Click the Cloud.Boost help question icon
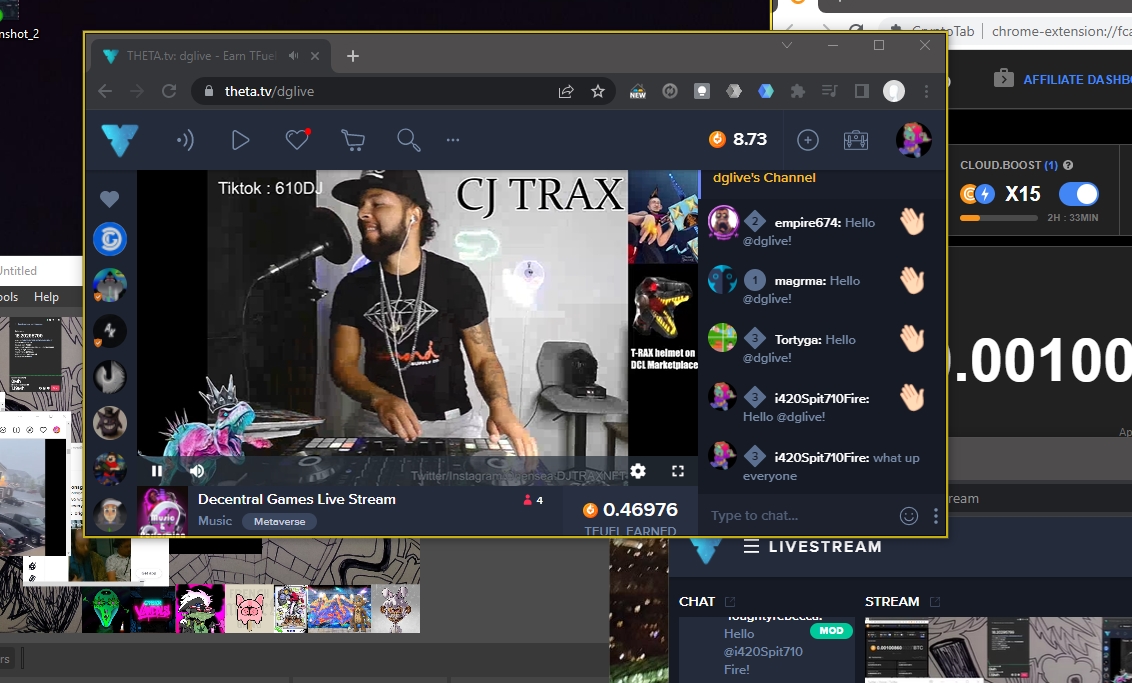The width and height of the screenshot is (1132, 683). pos(1068,165)
